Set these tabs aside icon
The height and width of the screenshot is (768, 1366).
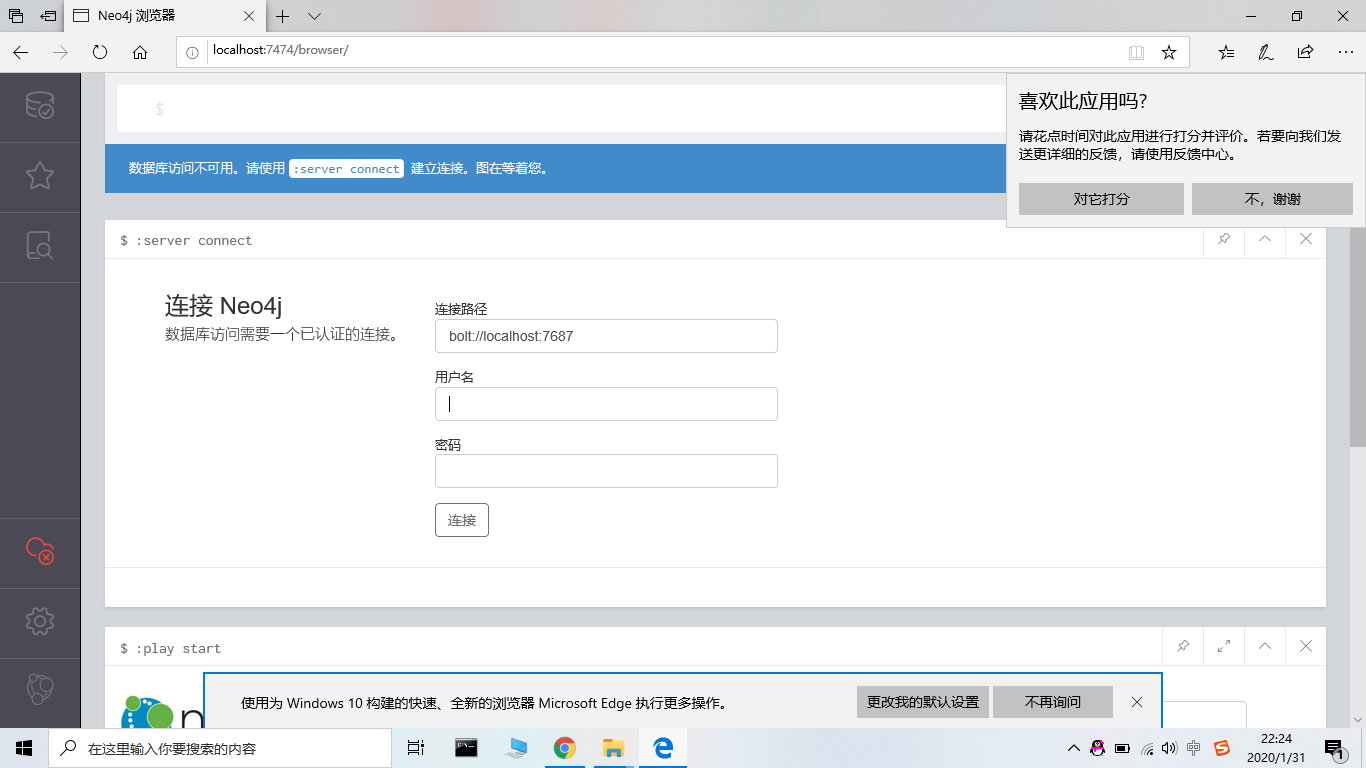pos(48,16)
